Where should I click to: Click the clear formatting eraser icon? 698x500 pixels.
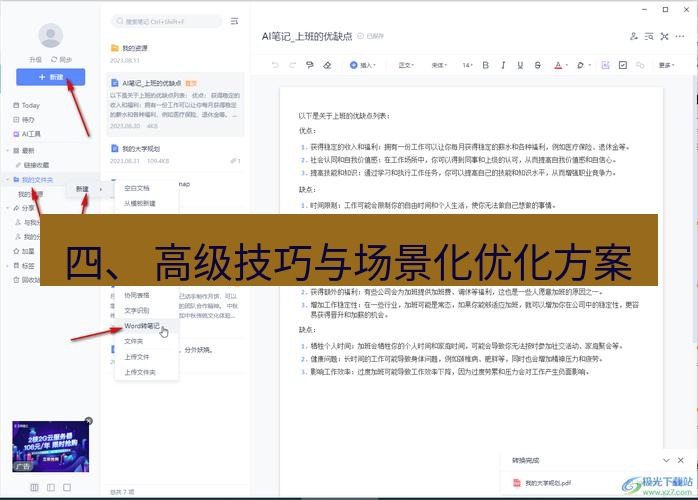[327, 65]
